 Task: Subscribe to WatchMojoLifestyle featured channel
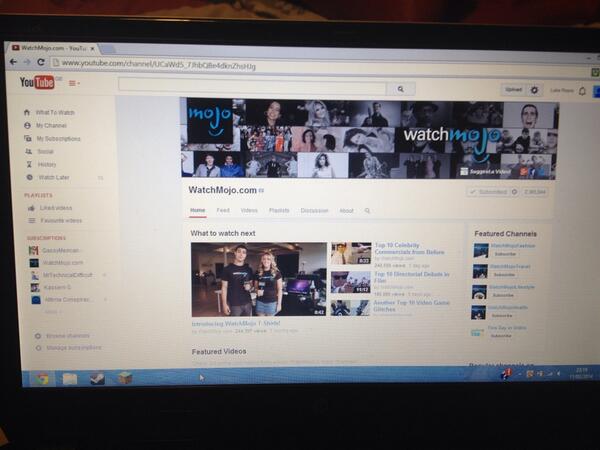tap(503, 295)
